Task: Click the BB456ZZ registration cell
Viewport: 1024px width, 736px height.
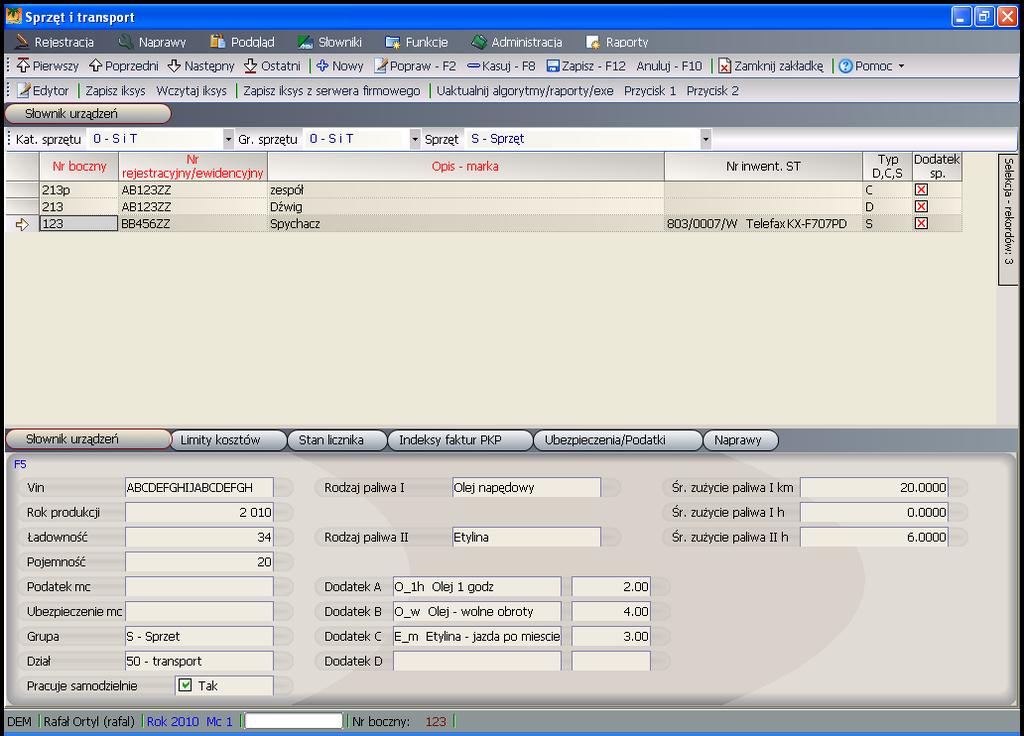Action: pos(193,224)
